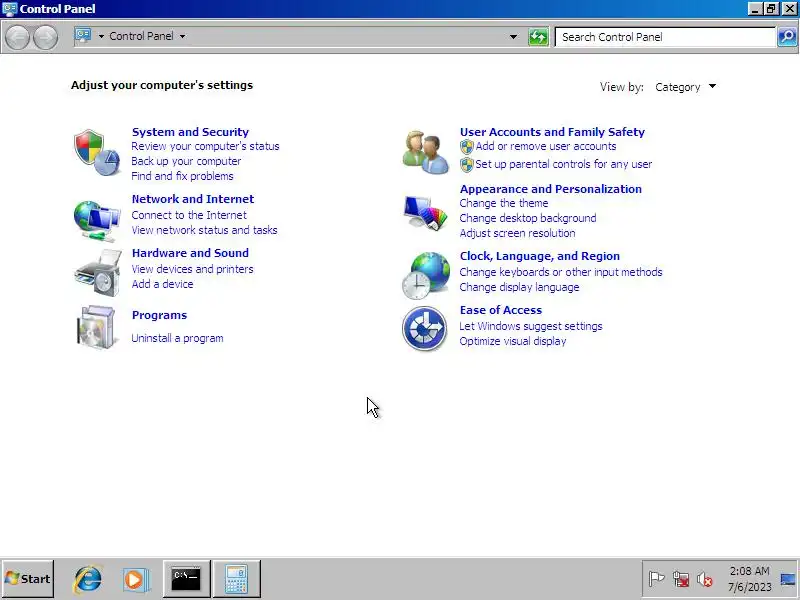Screen dimensions: 800x600
Task: Click Change keyboards or other input methods
Action: coord(561,272)
